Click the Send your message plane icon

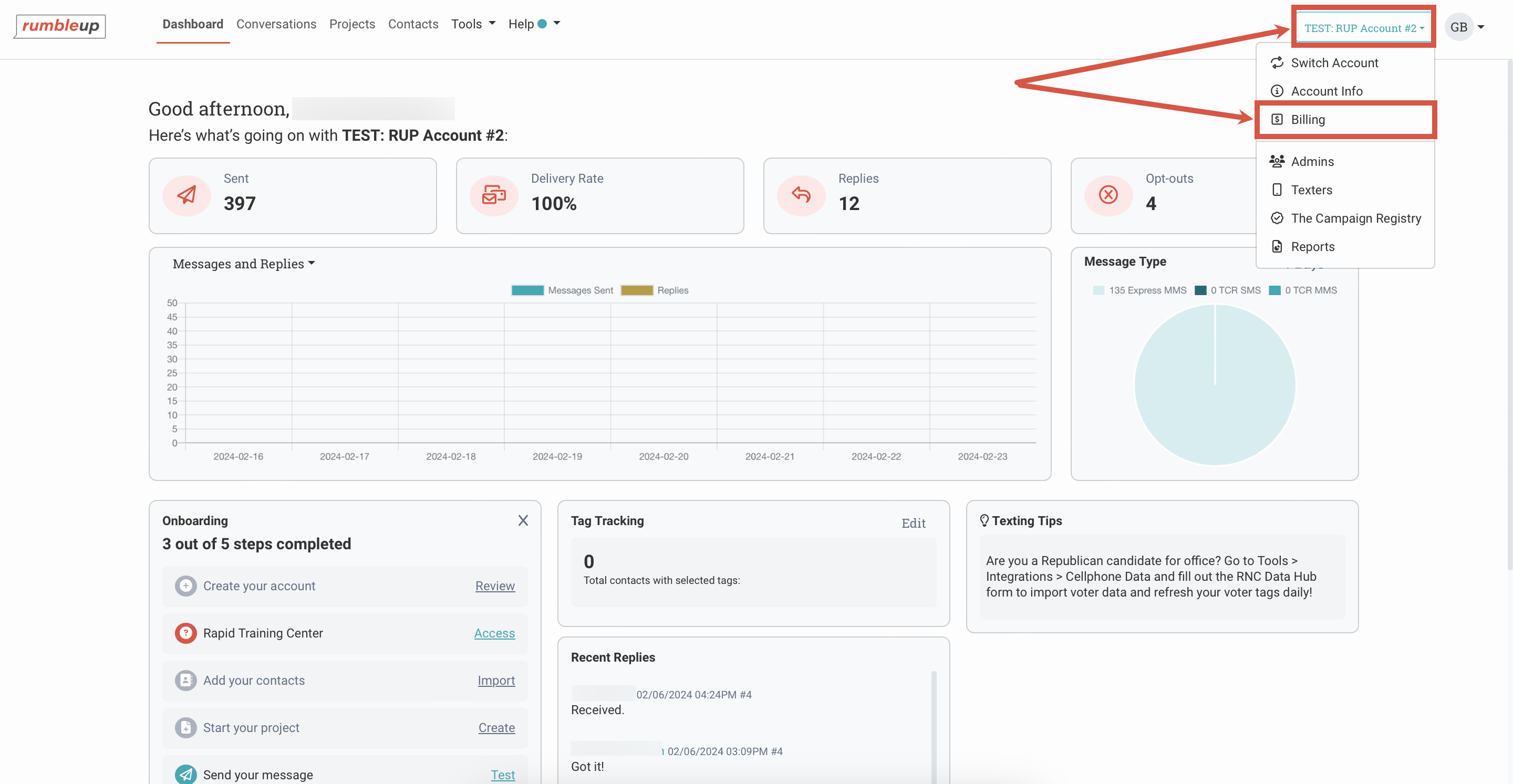[x=185, y=774]
